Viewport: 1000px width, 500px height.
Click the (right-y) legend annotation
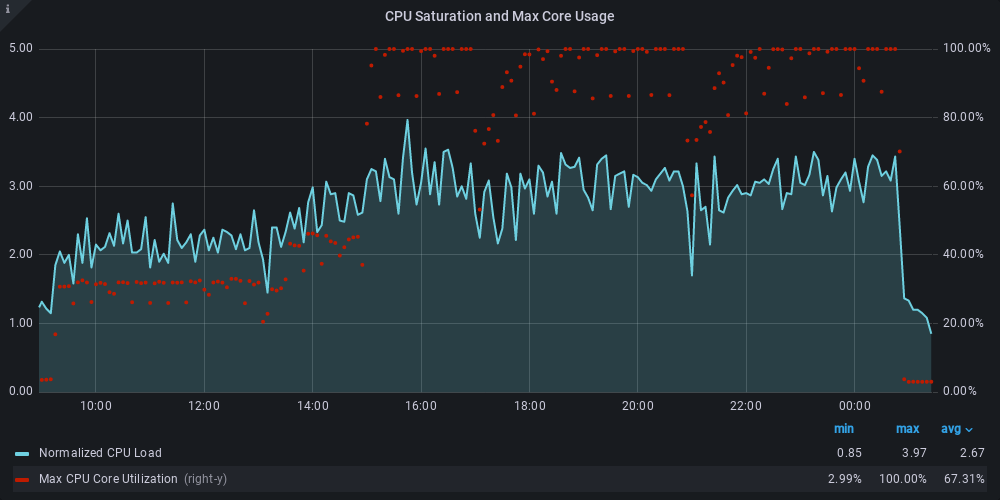coord(205,479)
